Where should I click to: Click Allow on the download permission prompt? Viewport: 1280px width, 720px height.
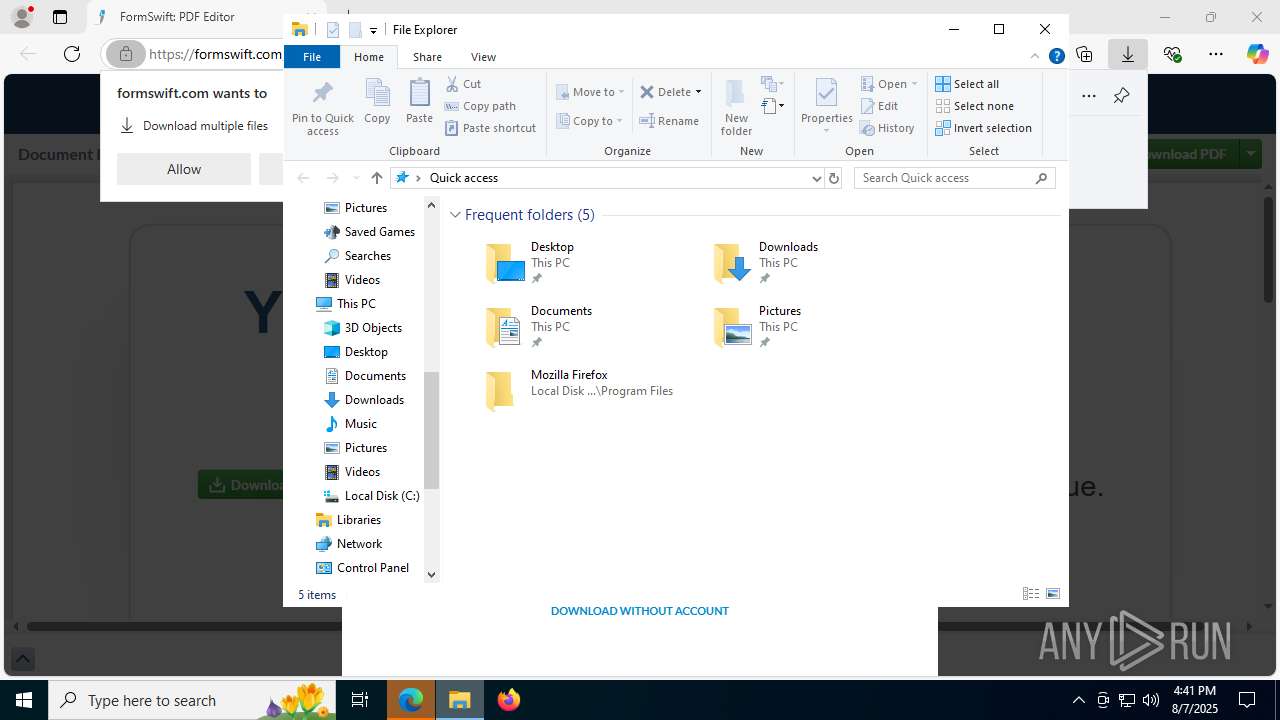click(184, 169)
